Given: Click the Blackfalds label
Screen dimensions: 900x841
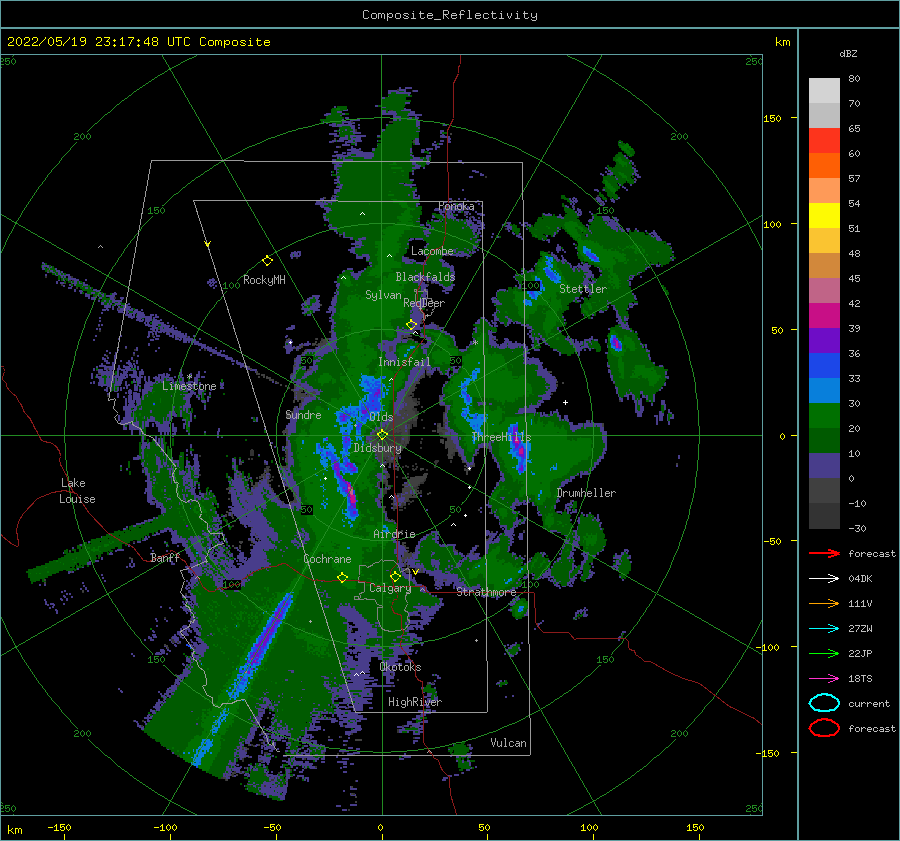Looking at the screenshot, I should click(x=425, y=277).
